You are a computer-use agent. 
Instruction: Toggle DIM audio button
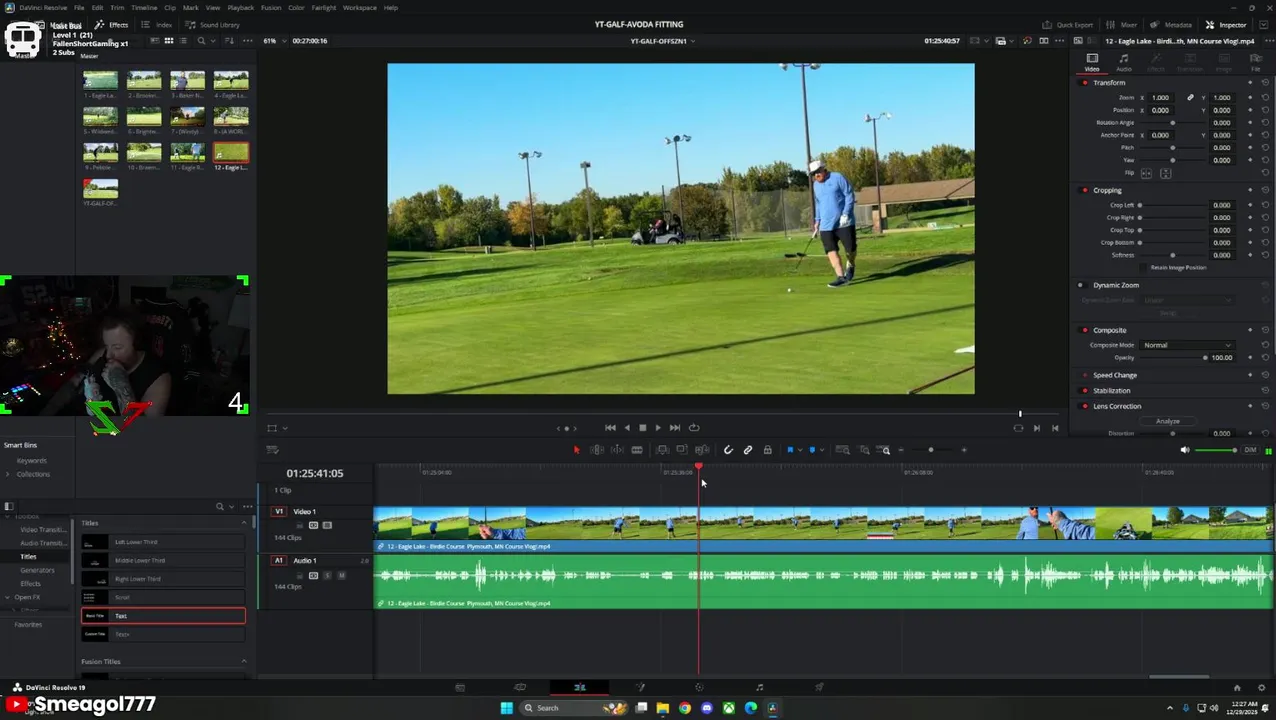[x=1249, y=450]
